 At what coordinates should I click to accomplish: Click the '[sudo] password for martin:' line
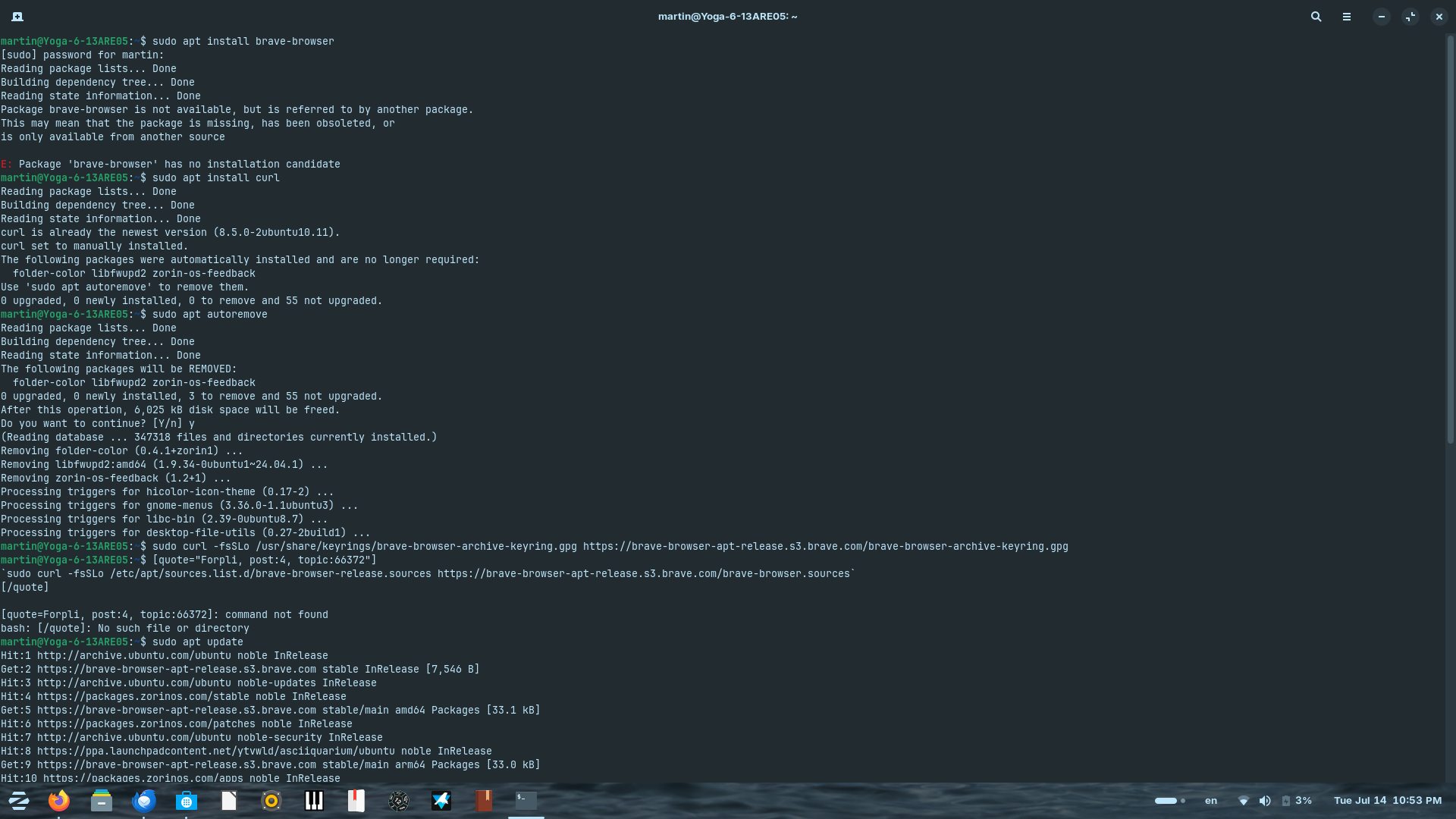click(x=82, y=55)
